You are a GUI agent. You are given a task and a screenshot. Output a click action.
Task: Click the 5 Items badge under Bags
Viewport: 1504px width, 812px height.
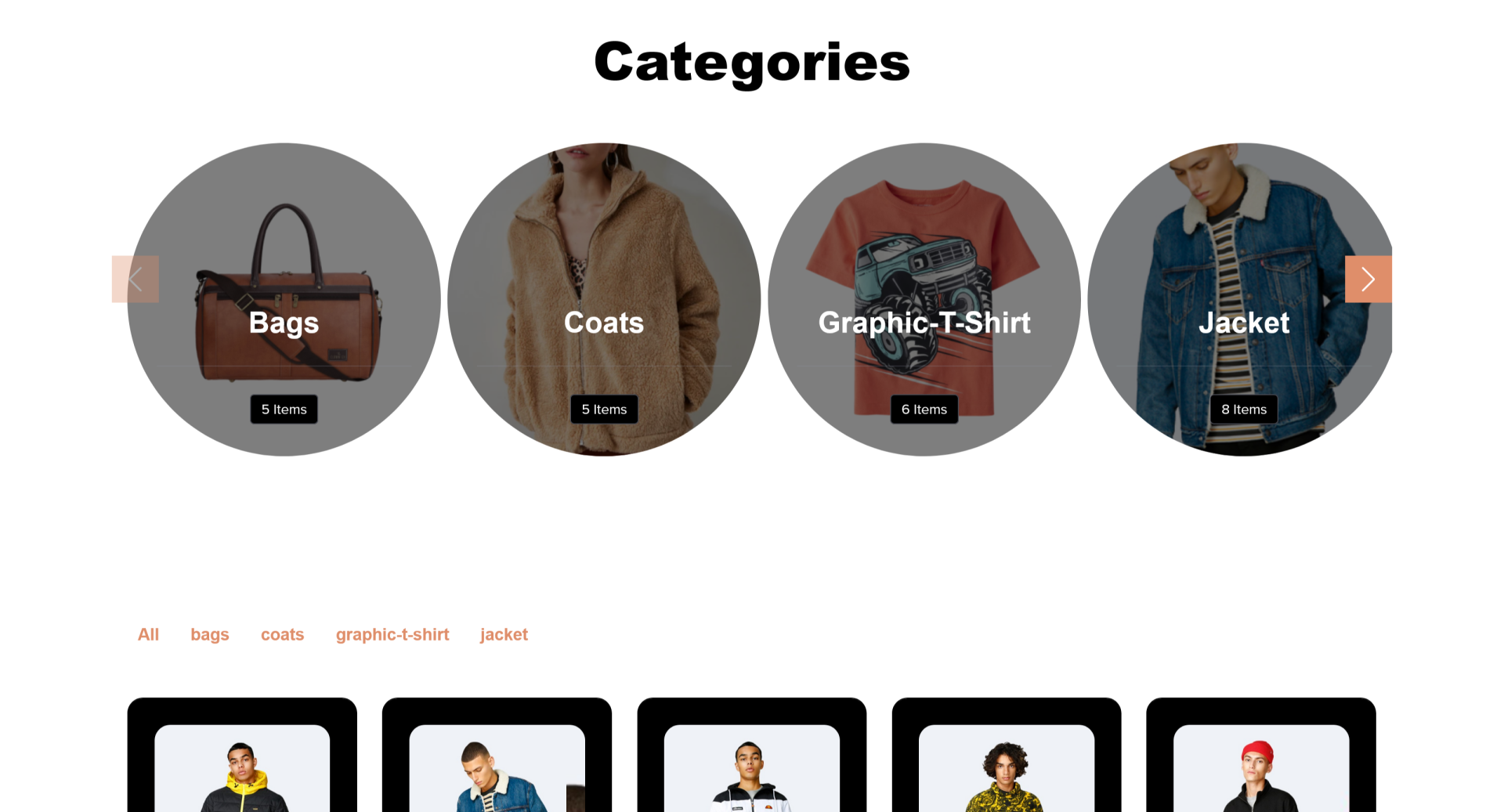coord(284,410)
